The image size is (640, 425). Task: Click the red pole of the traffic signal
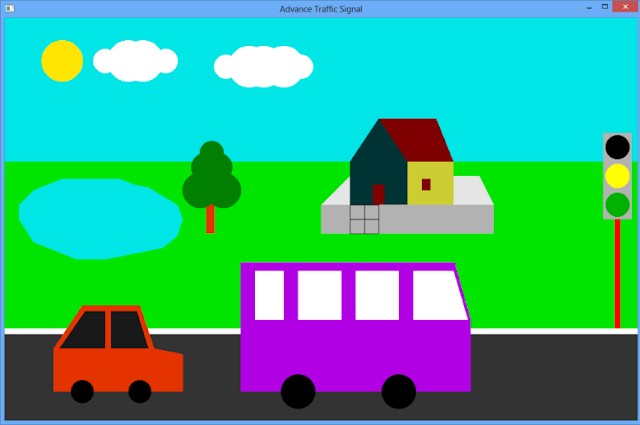[617, 274]
